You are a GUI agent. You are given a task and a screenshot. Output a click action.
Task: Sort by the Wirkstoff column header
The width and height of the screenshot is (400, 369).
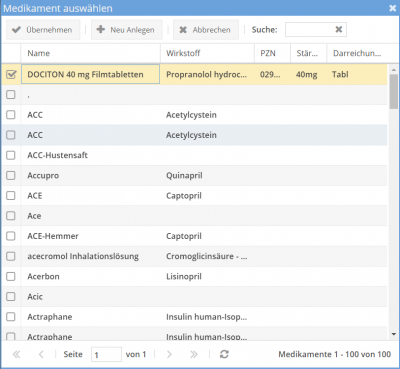click(207, 53)
